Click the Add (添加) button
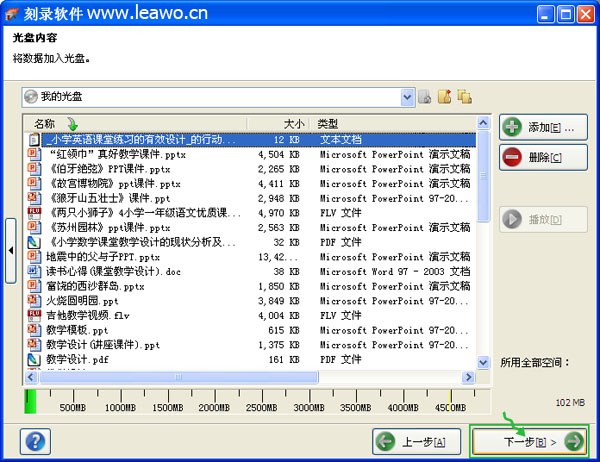The image size is (600, 462). [543, 127]
